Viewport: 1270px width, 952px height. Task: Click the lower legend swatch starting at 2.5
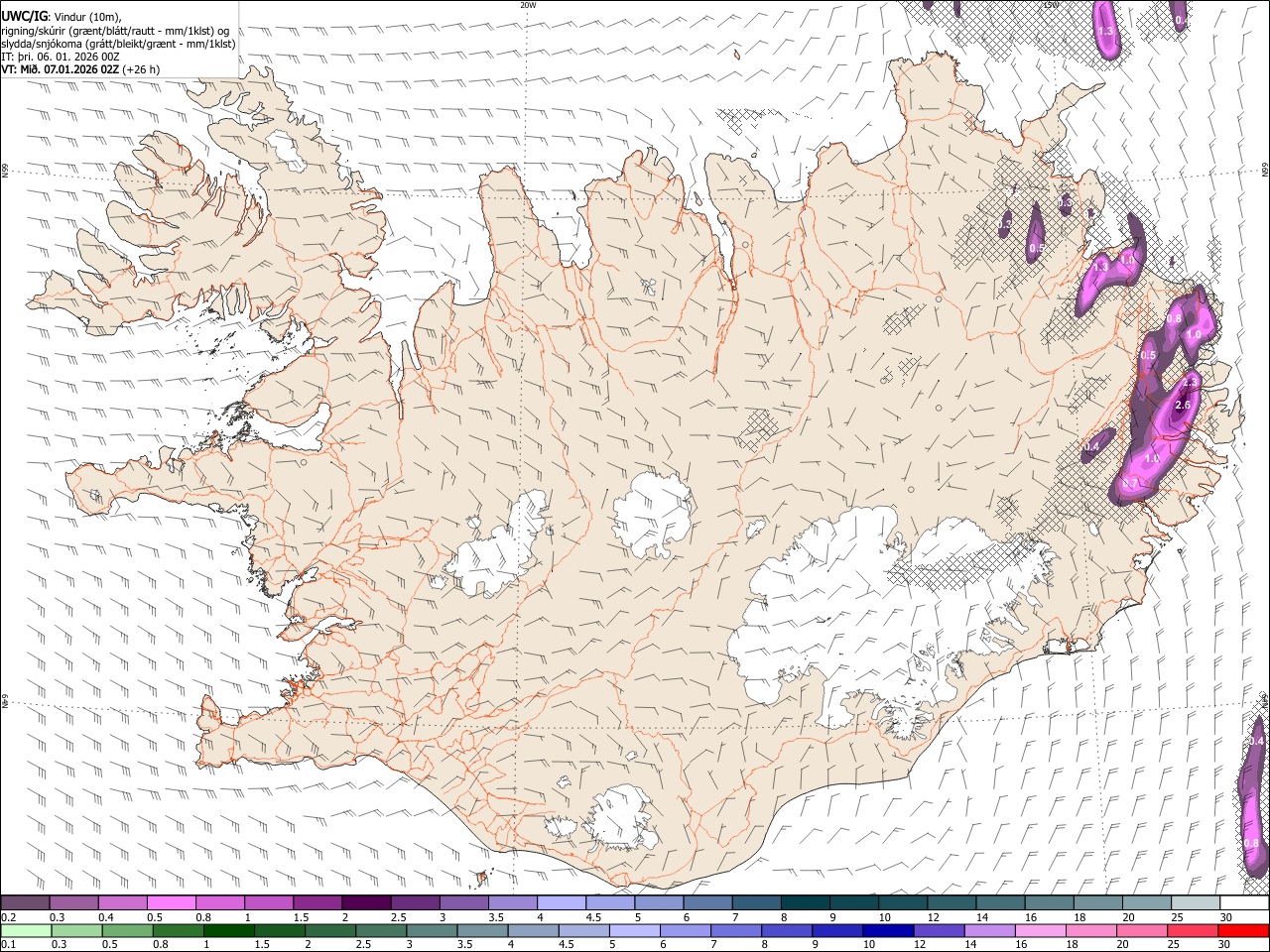380,930
